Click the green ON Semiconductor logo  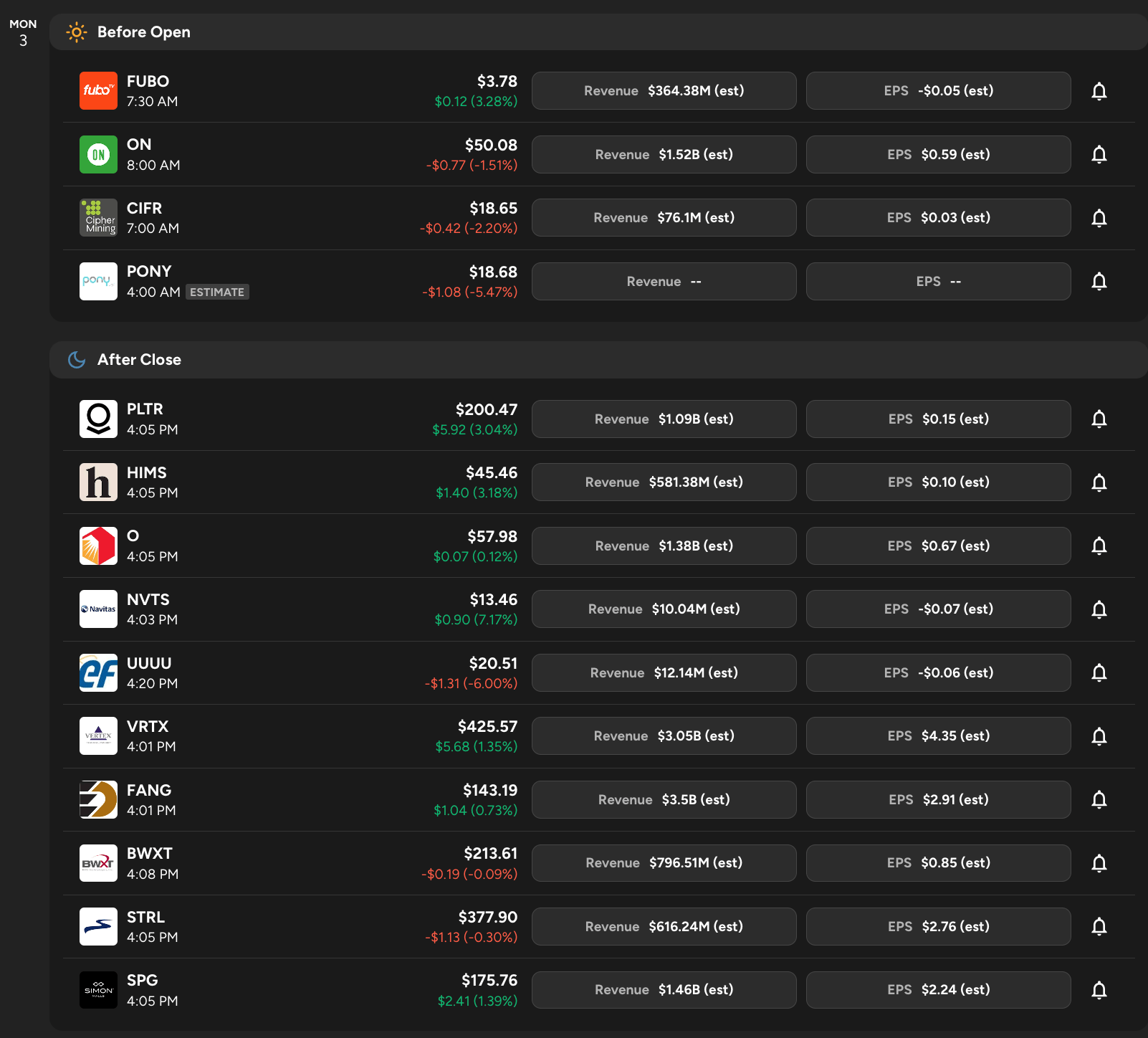click(98, 154)
